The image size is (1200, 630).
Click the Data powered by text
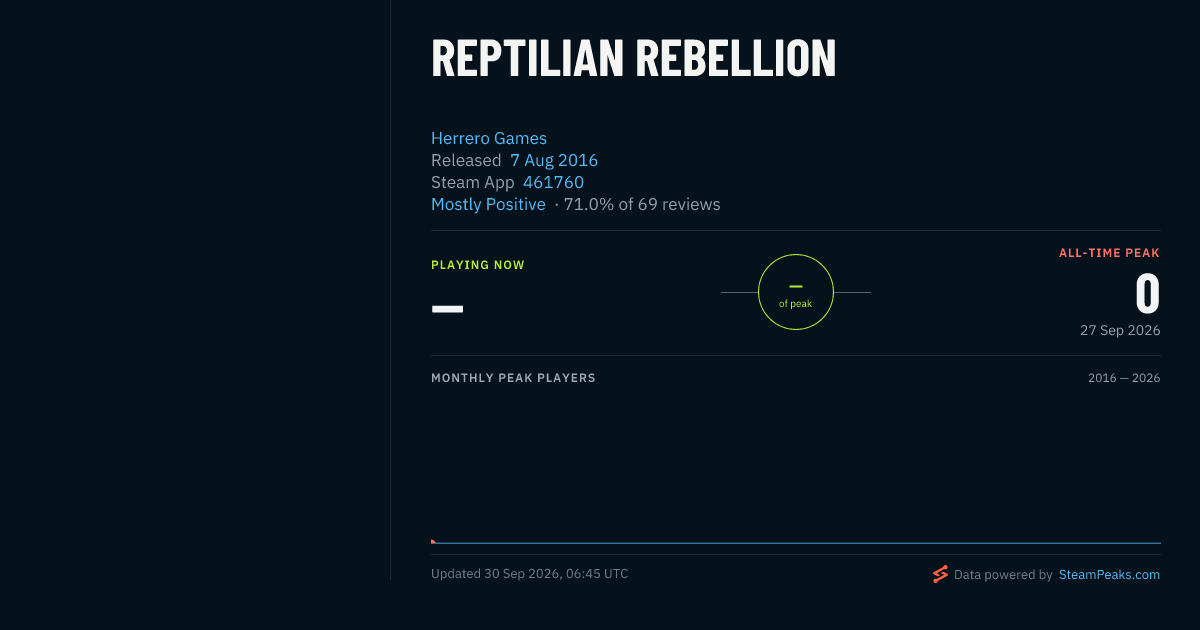pos(1003,575)
